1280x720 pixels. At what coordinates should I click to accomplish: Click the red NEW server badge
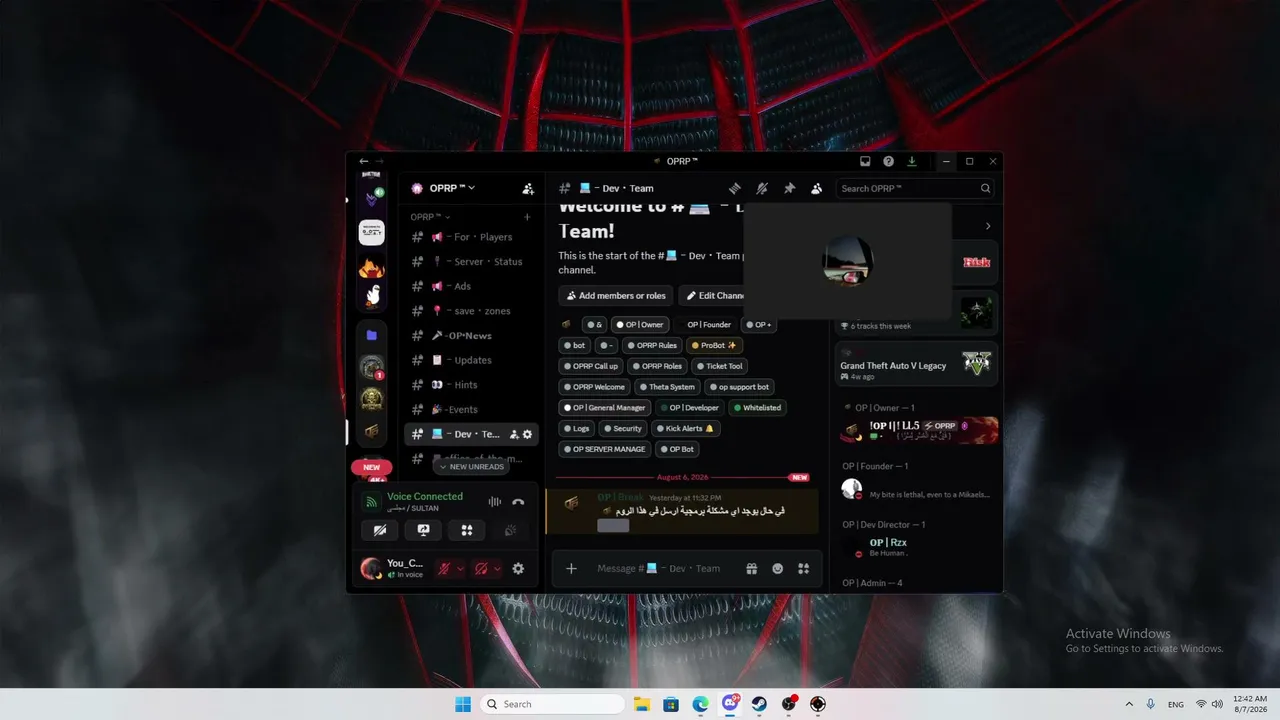click(371, 467)
